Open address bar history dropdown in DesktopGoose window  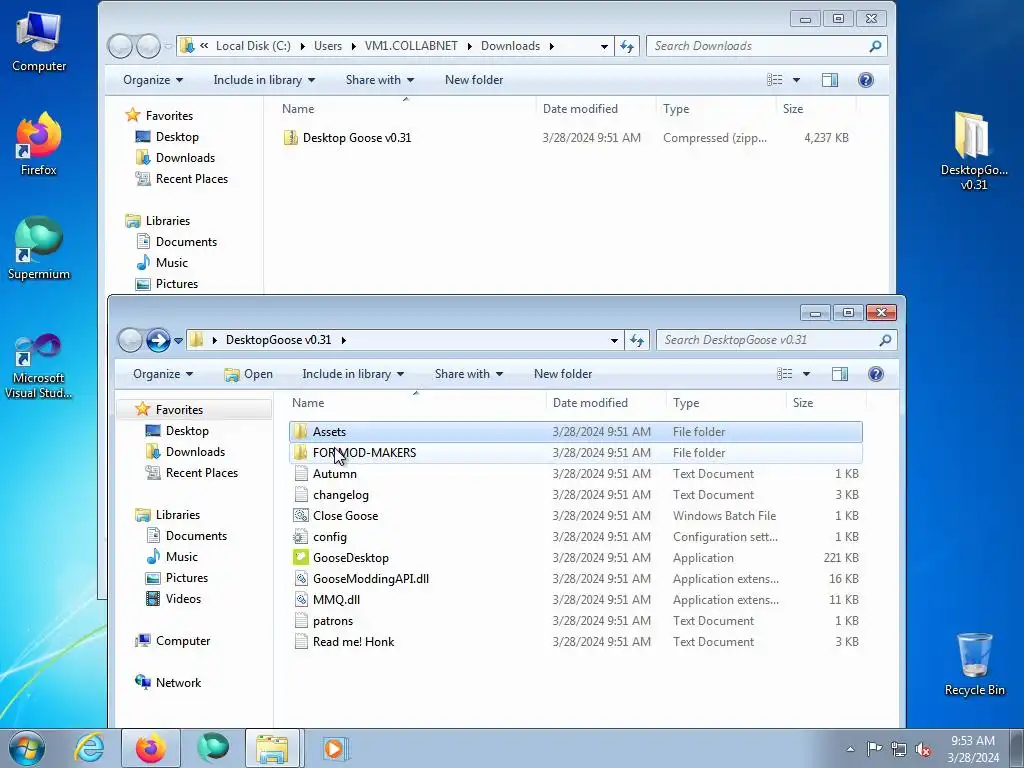(x=614, y=340)
